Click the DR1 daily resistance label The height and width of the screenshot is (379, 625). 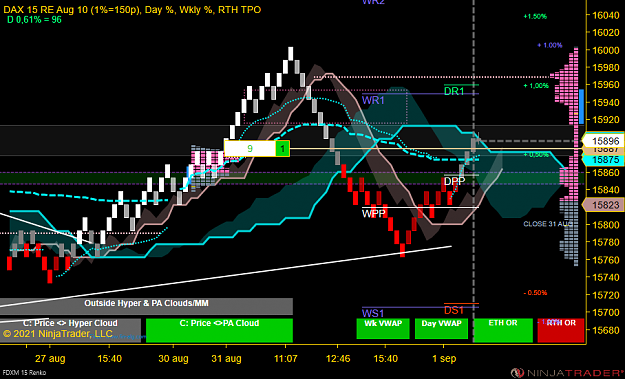pyautogui.click(x=454, y=92)
